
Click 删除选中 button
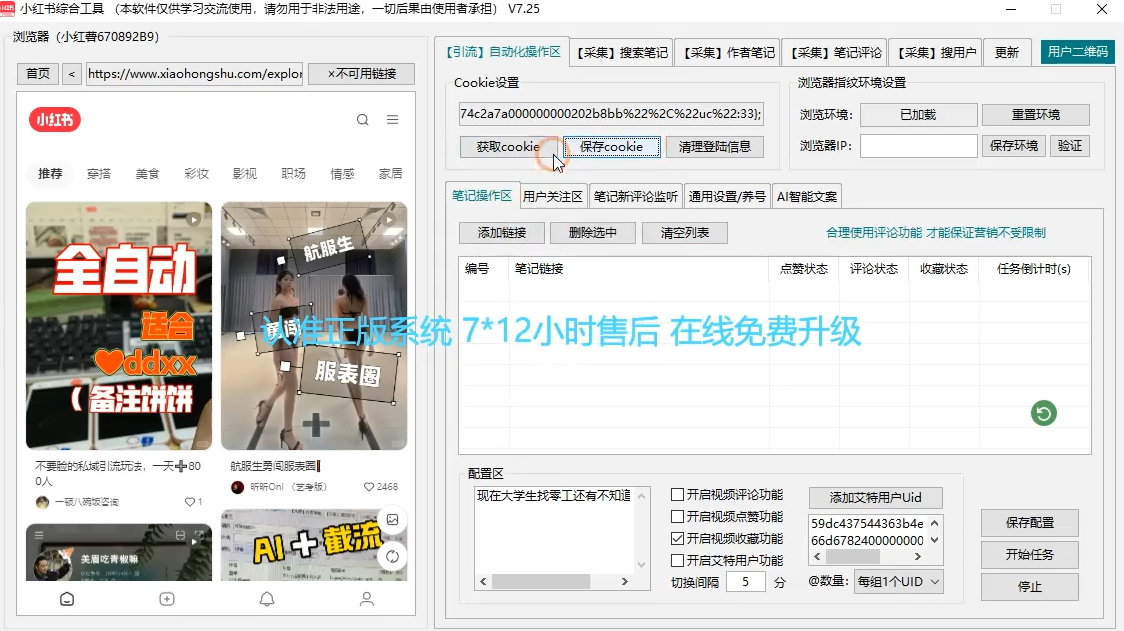pos(593,233)
